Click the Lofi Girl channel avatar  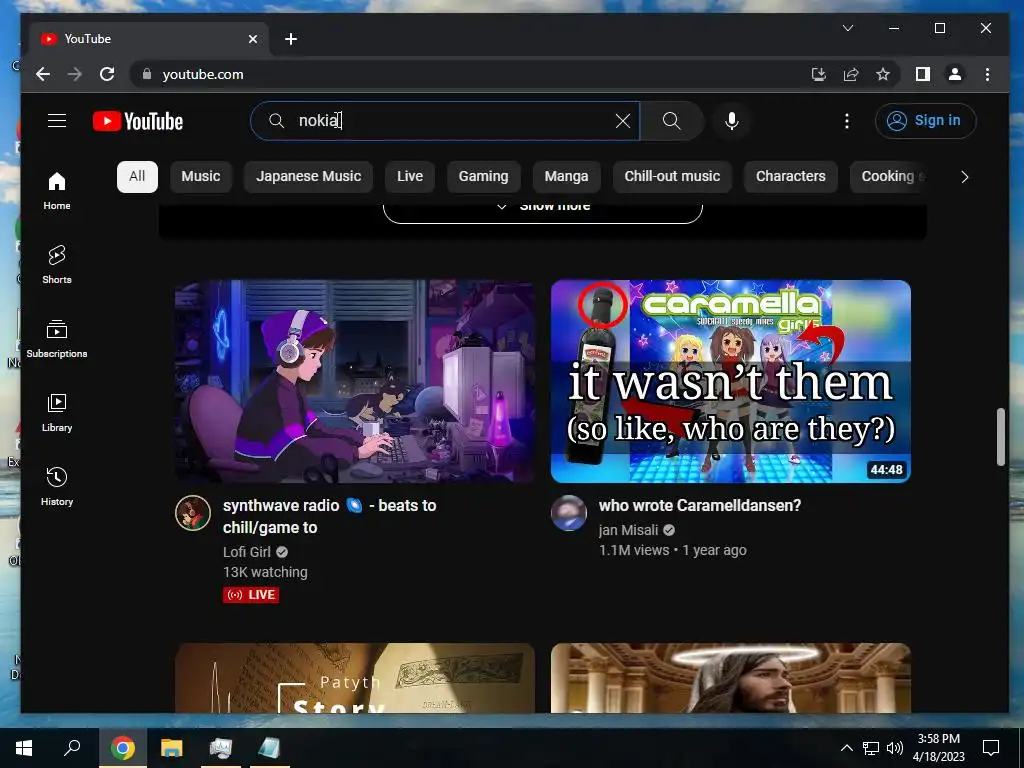tap(193, 513)
